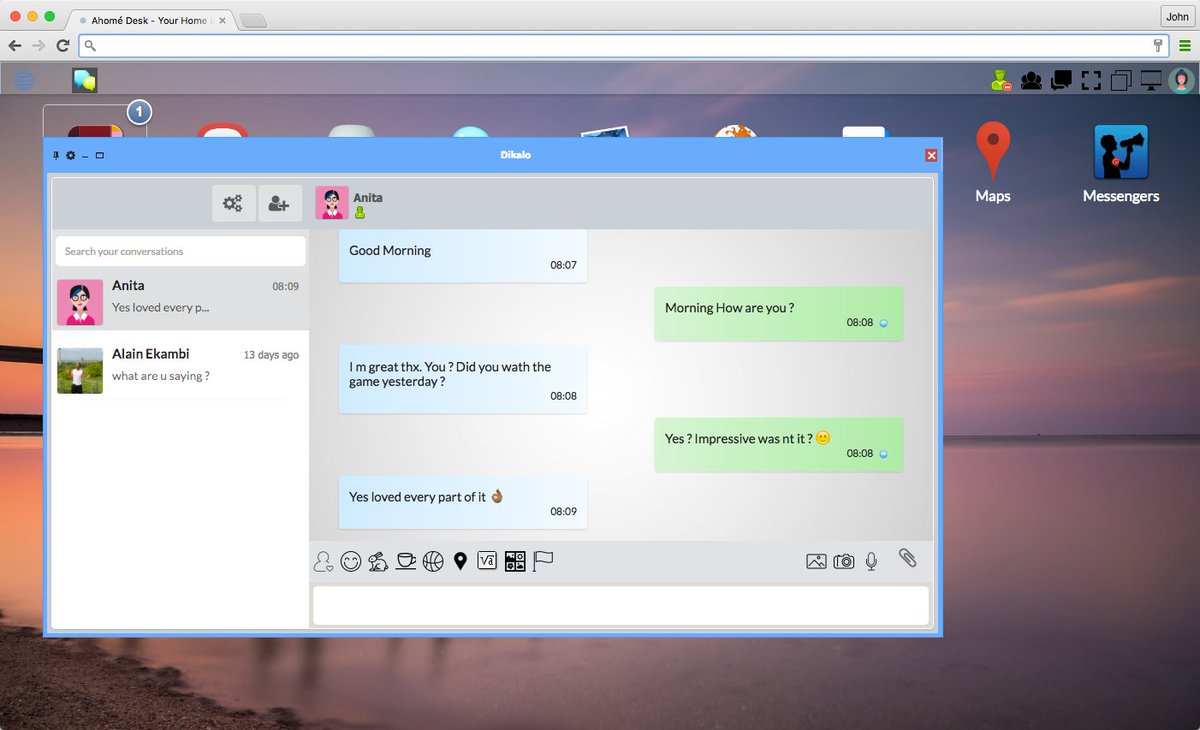Open the contacts group icon in desk bar
Image resolution: width=1200 pixels, height=730 pixels.
pos(1030,80)
